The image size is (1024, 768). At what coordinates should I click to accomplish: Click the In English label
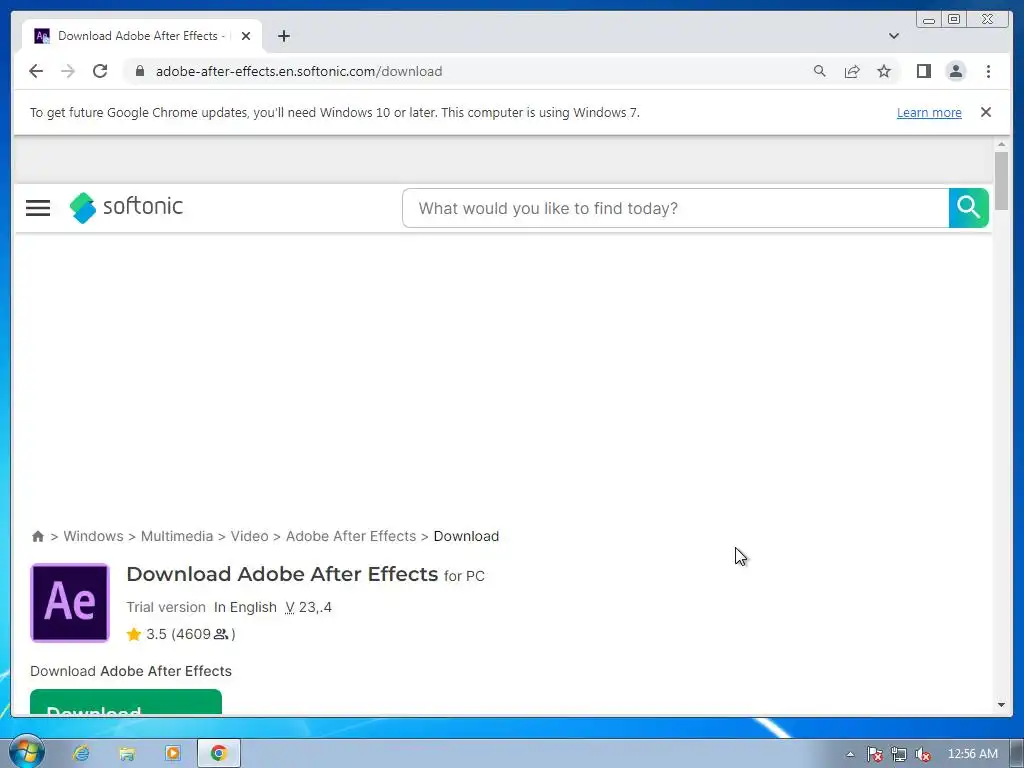coord(245,607)
